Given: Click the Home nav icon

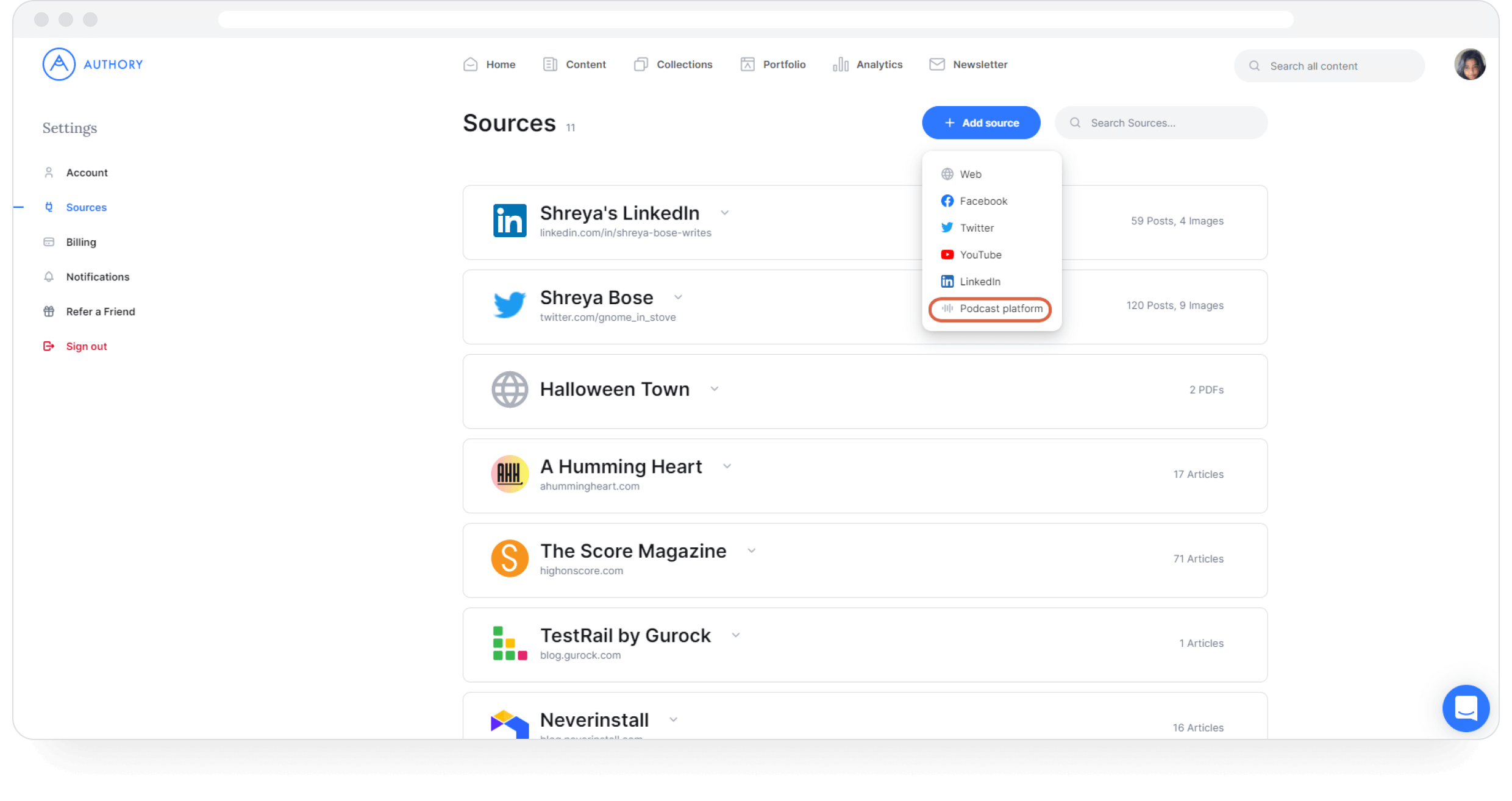Looking at the screenshot, I should click(x=470, y=65).
